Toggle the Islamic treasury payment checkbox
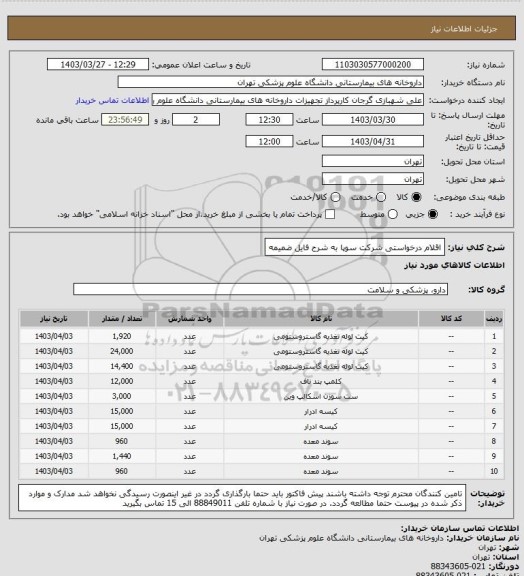524x576 pixels. (x=330, y=214)
